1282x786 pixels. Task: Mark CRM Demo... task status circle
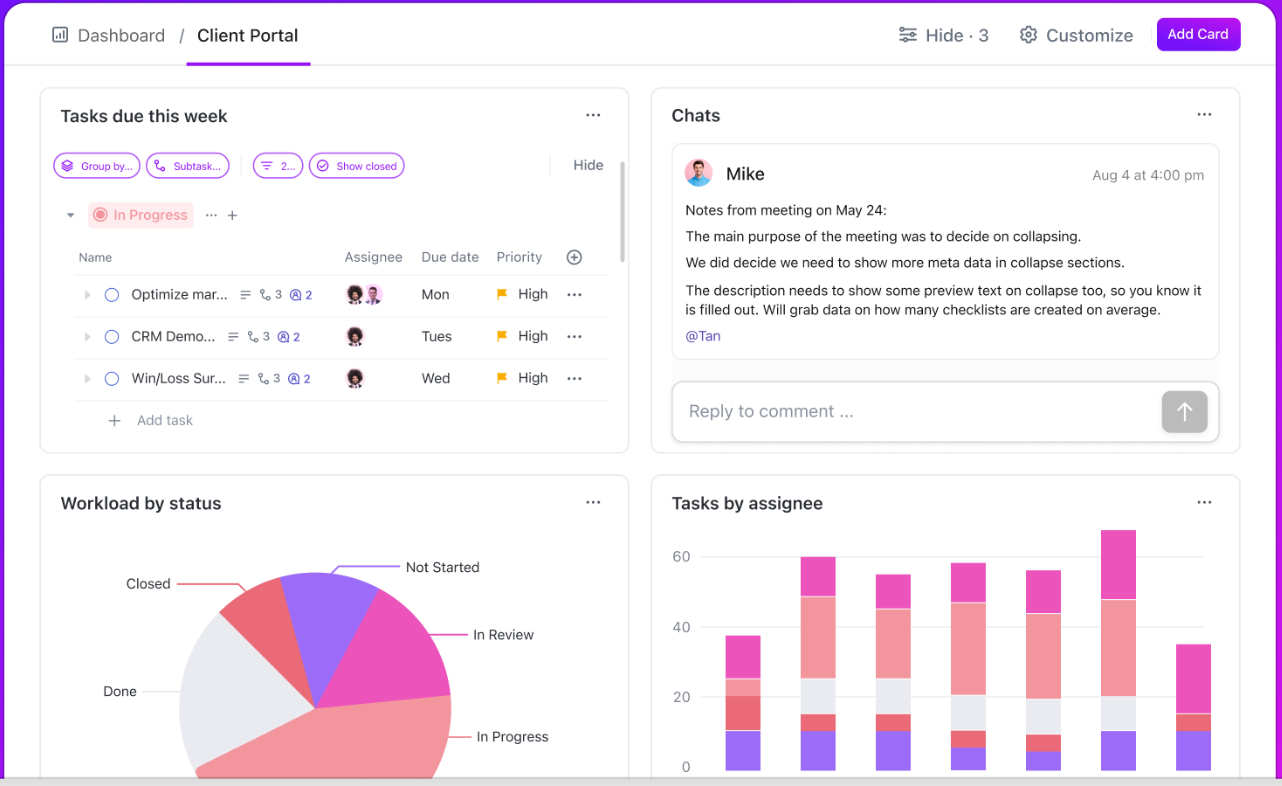pos(112,337)
